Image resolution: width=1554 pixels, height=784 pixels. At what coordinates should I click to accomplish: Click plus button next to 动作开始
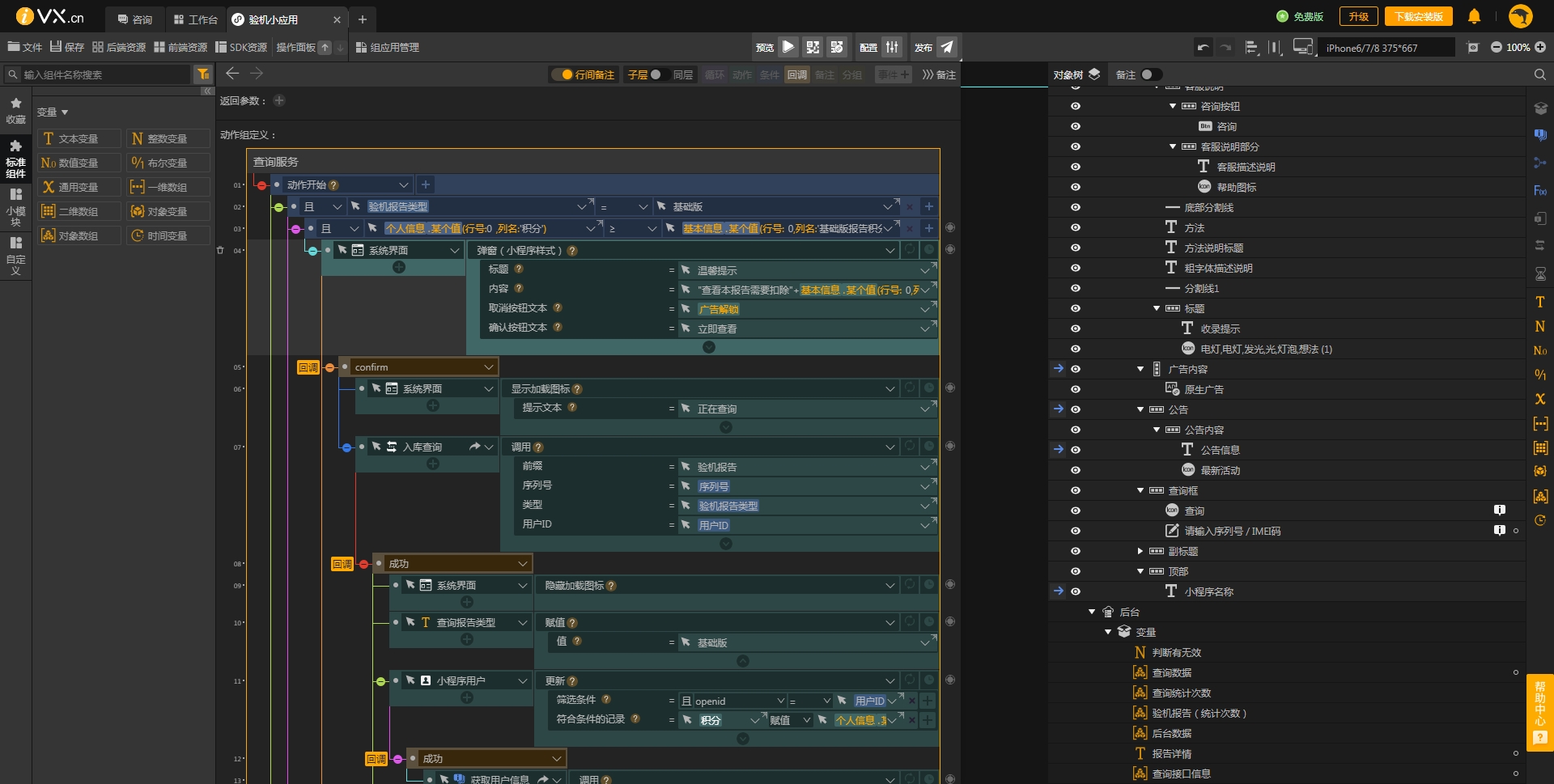click(x=426, y=184)
